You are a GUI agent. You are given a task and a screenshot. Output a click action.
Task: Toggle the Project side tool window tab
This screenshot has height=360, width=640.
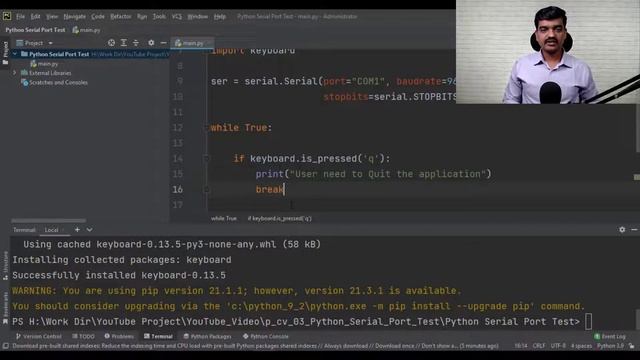coord(5,53)
